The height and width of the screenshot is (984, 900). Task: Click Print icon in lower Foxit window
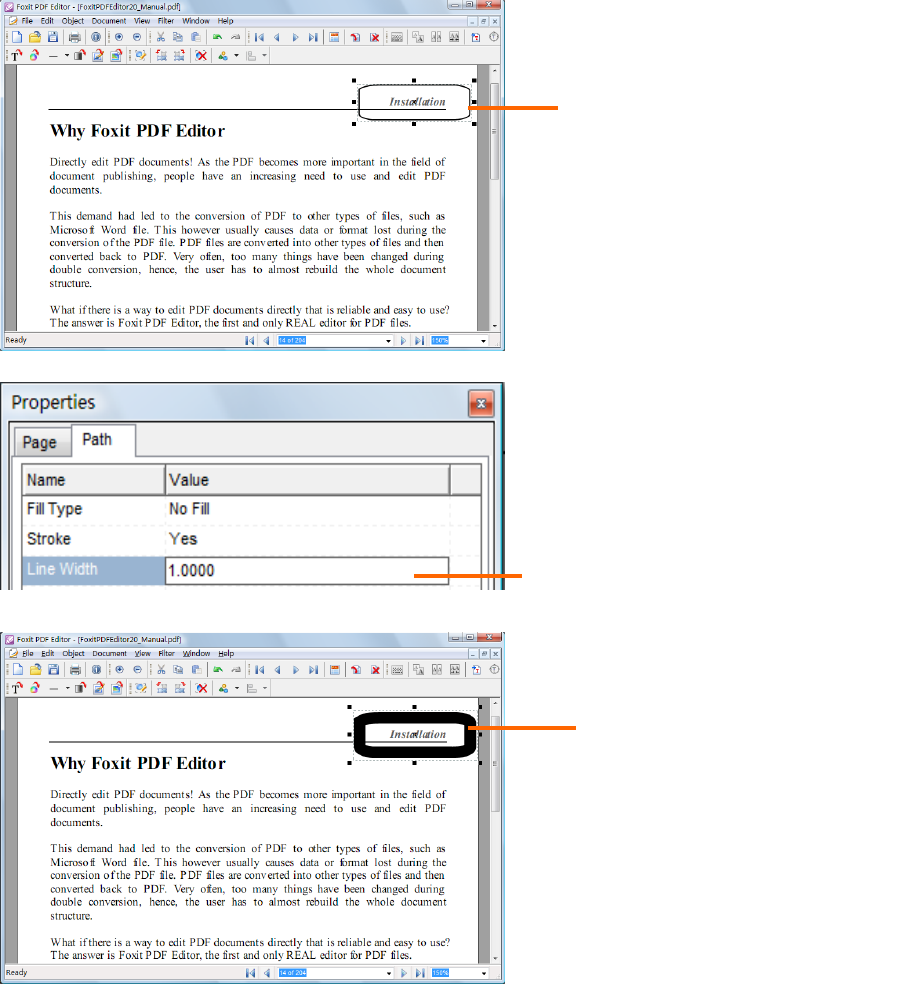click(x=75, y=670)
